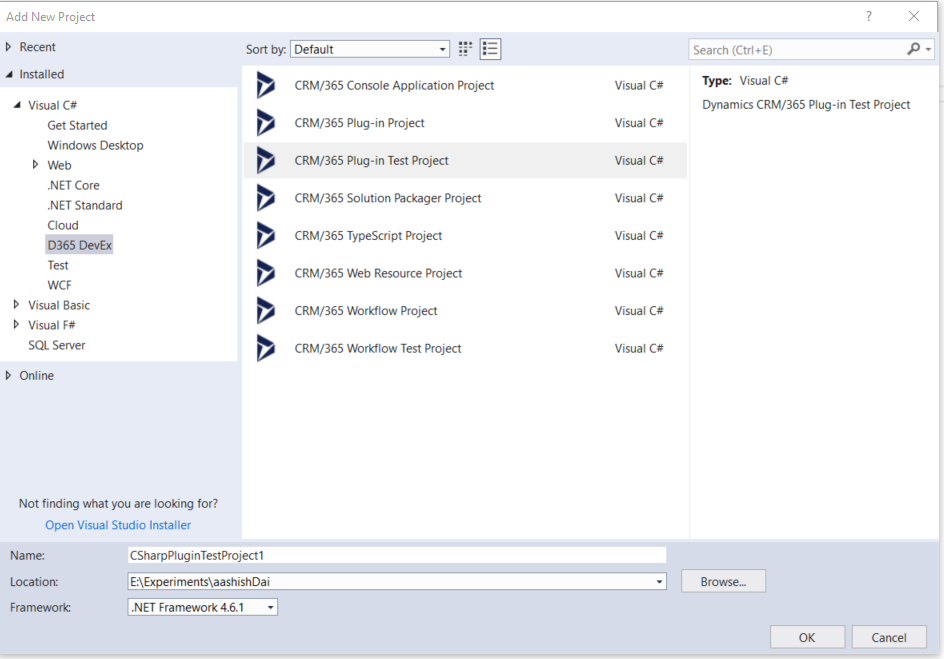Screen dimensions: 944x659
Task: Select .NET Core category
Action: [73, 185]
